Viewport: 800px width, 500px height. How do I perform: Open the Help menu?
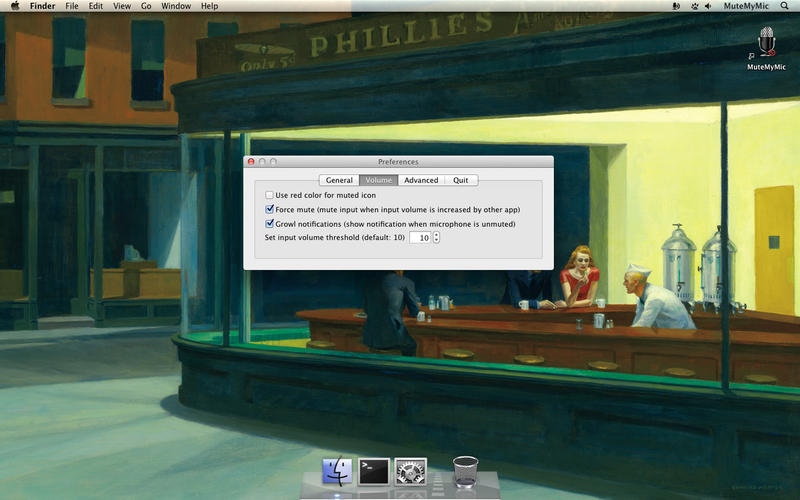210,6
